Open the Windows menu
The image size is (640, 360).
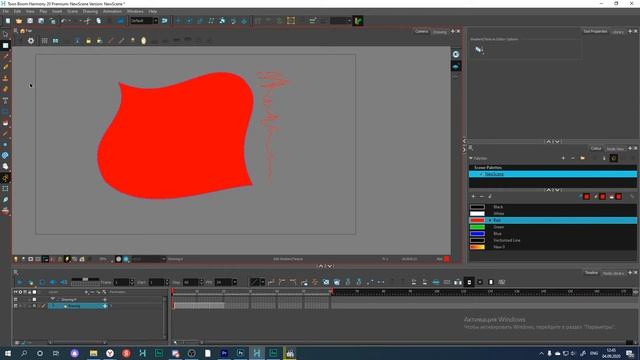point(135,11)
